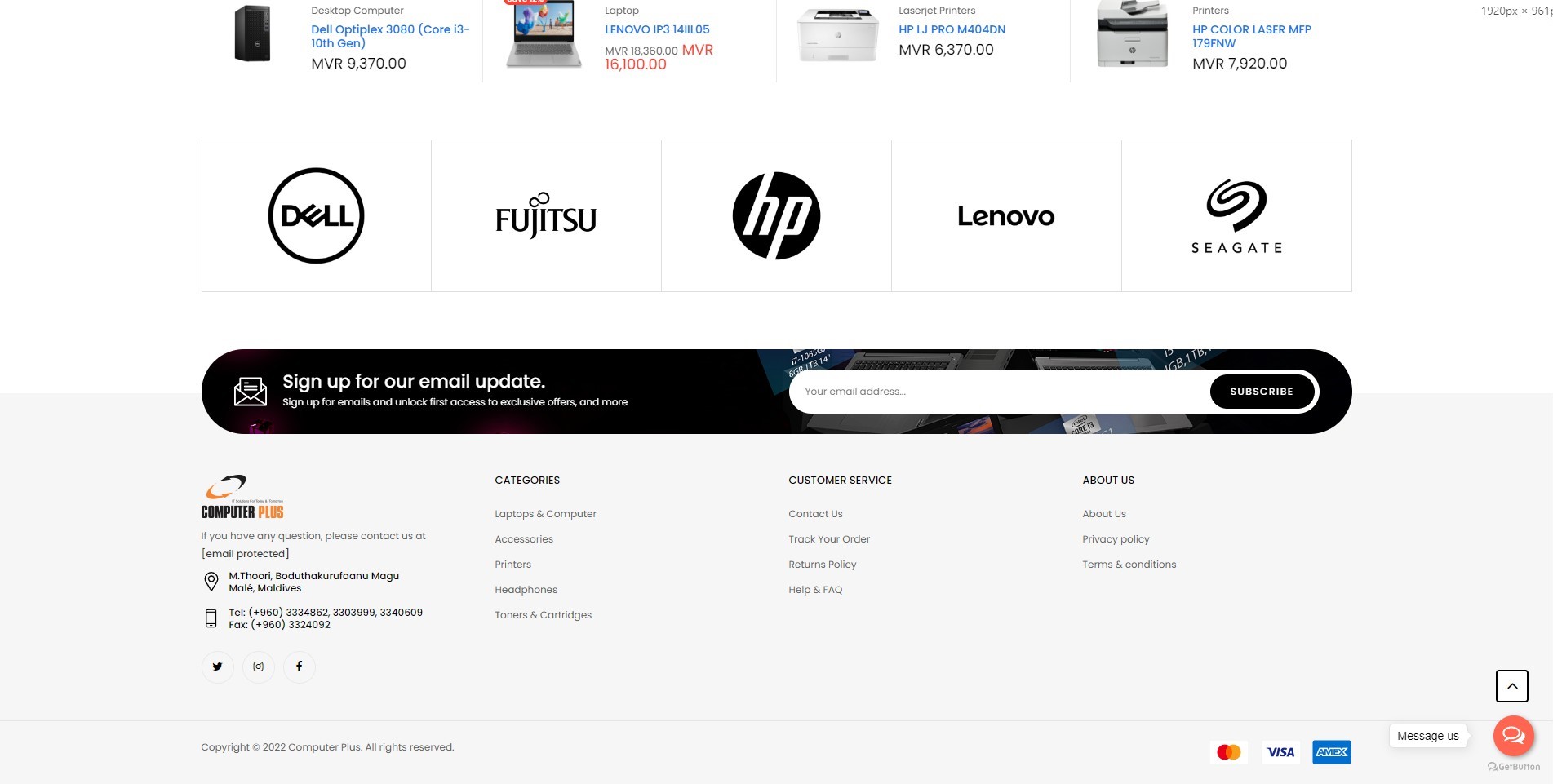Open LENOVO IP3 14IIL05 product link

657,29
